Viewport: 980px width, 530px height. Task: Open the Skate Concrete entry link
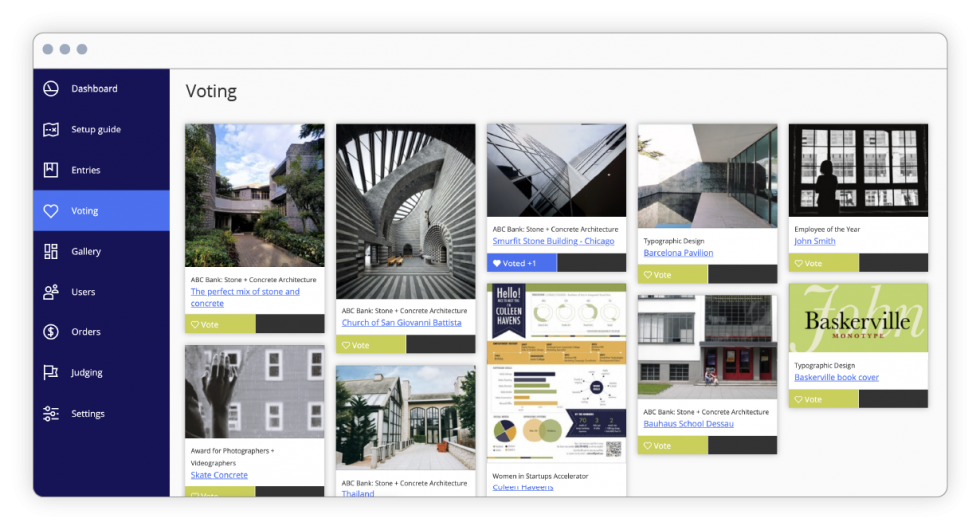[x=219, y=475]
